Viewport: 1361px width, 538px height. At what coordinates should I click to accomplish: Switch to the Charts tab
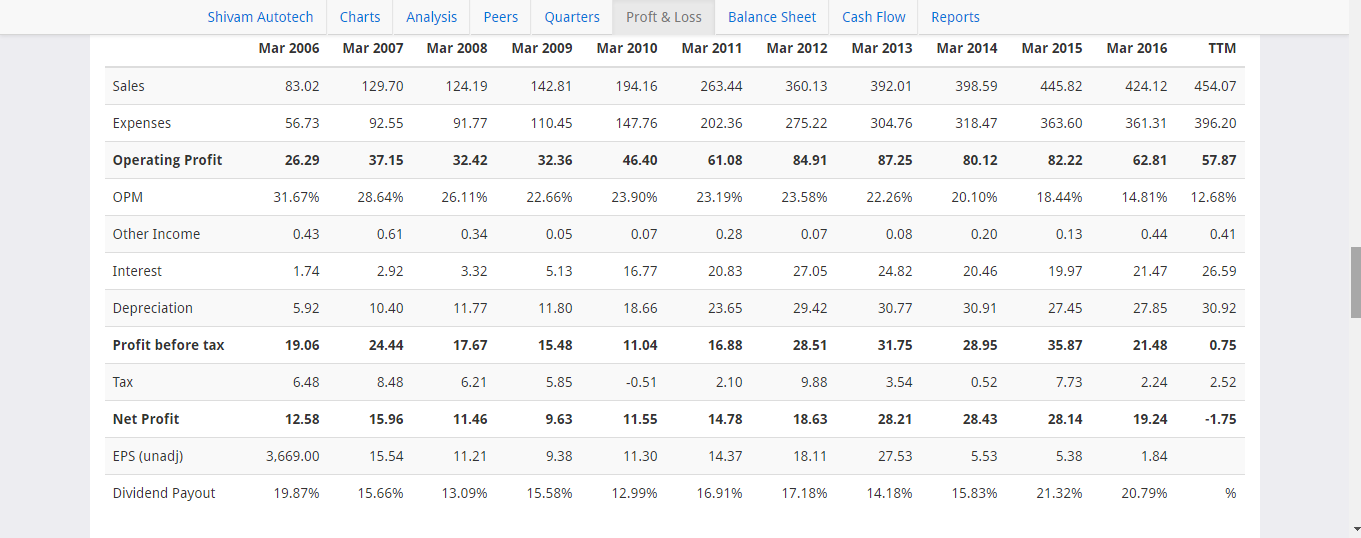pyautogui.click(x=360, y=17)
